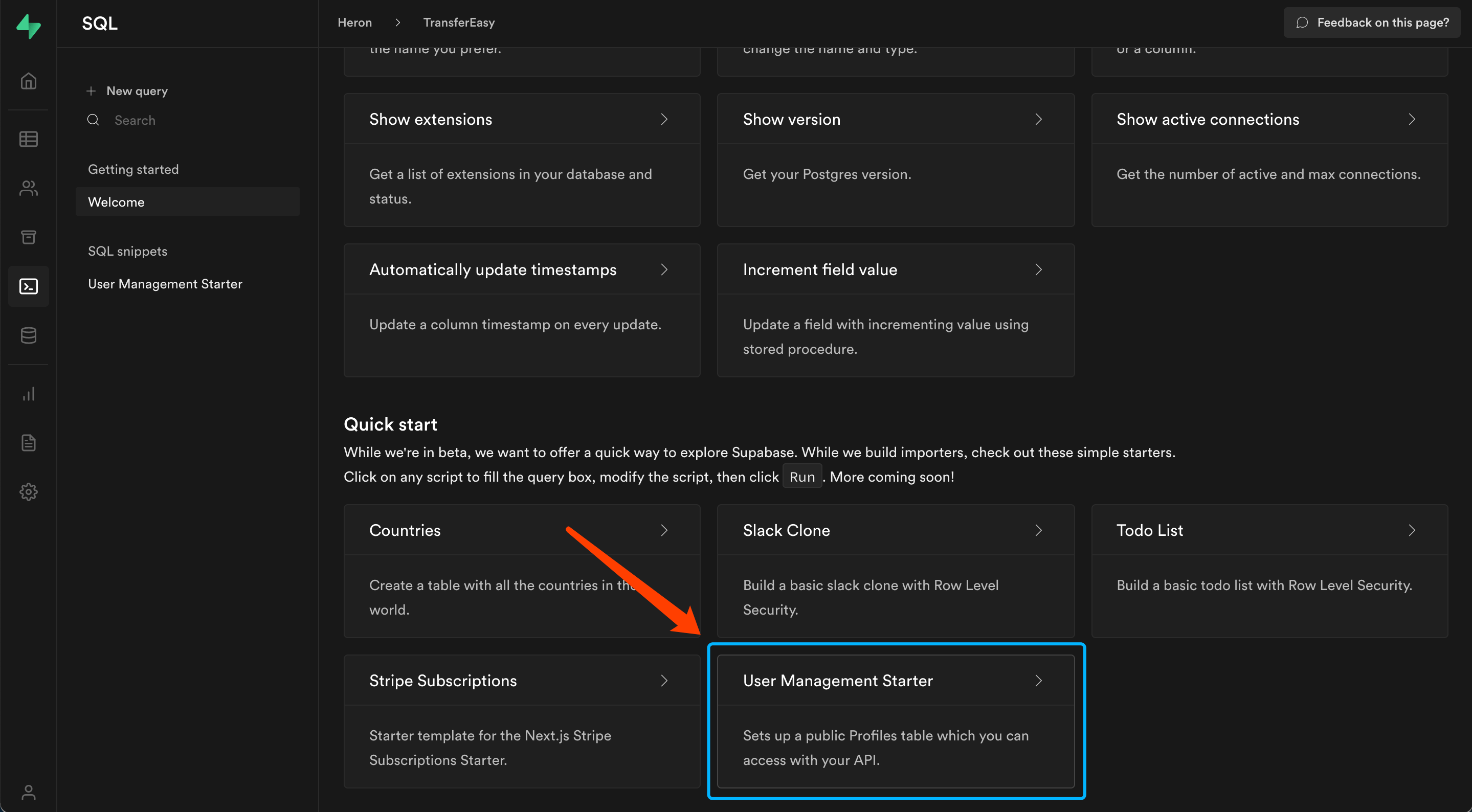This screenshot has height=812, width=1472.
Task: Open the Storage icon in sidebar
Action: (29, 237)
